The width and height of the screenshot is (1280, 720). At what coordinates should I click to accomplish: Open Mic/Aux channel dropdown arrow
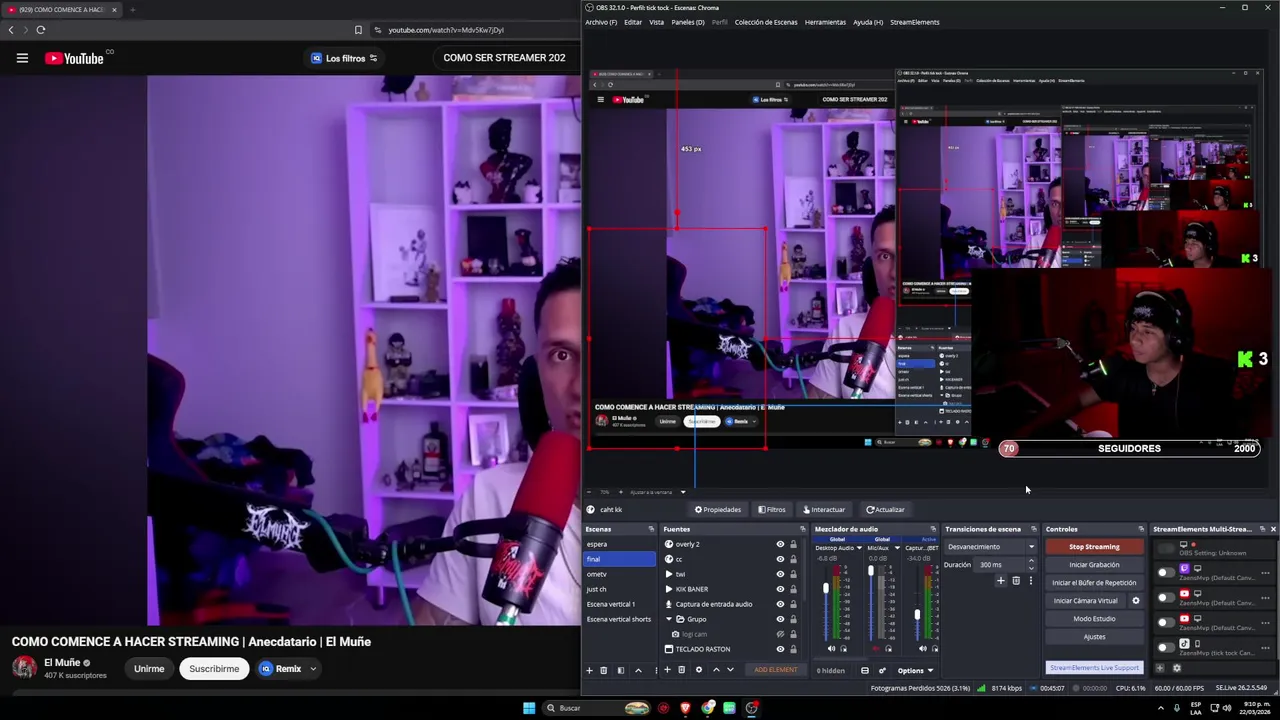[897, 548]
